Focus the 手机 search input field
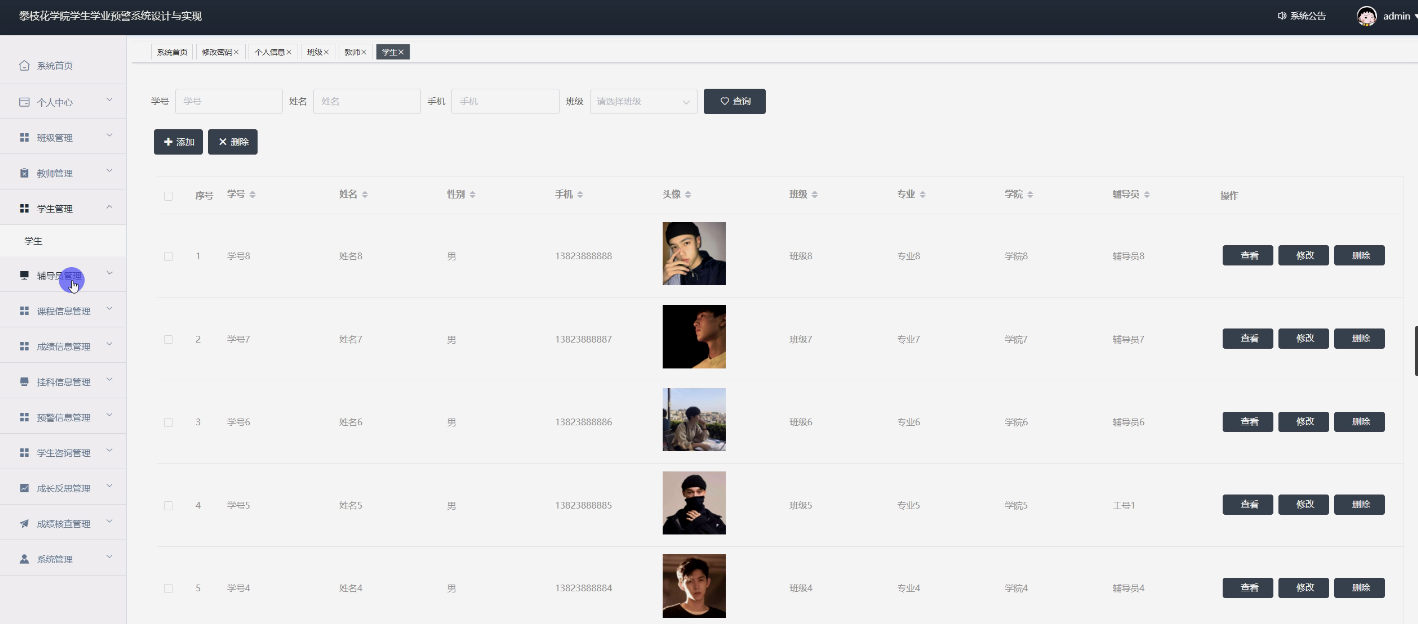1418x624 pixels. tap(505, 101)
